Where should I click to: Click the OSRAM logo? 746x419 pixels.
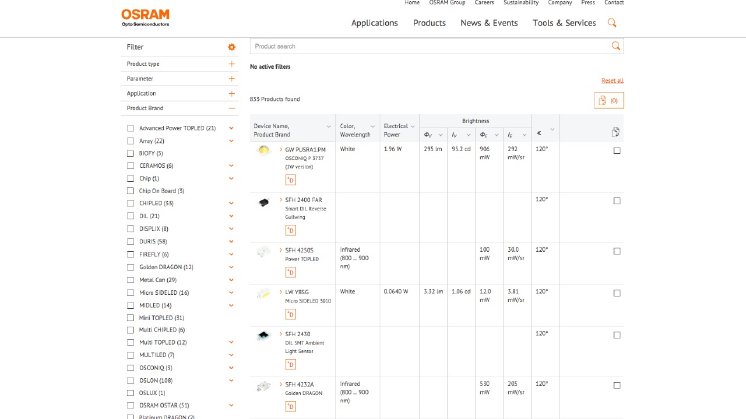click(145, 17)
